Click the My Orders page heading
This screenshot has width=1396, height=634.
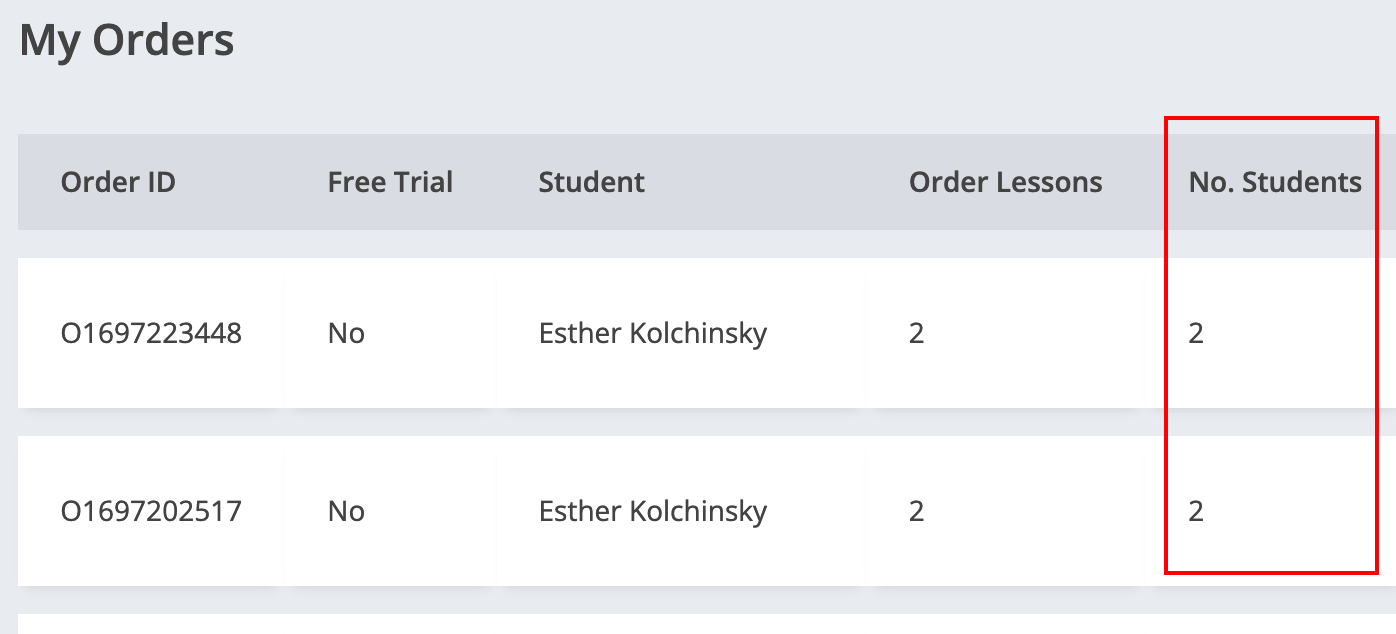click(x=127, y=41)
